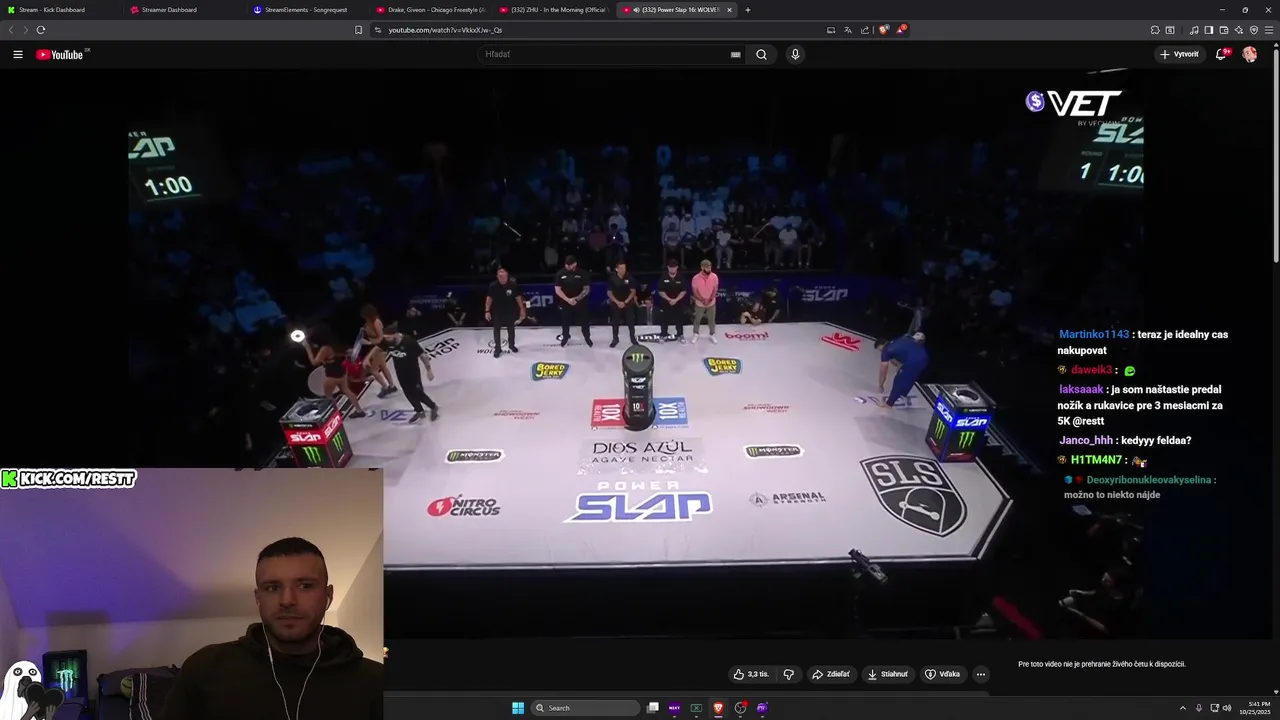The height and width of the screenshot is (720, 1280).
Task: Open Brave Wallet icon in toolbar
Action: pyautogui.click(x=1224, y=30)
